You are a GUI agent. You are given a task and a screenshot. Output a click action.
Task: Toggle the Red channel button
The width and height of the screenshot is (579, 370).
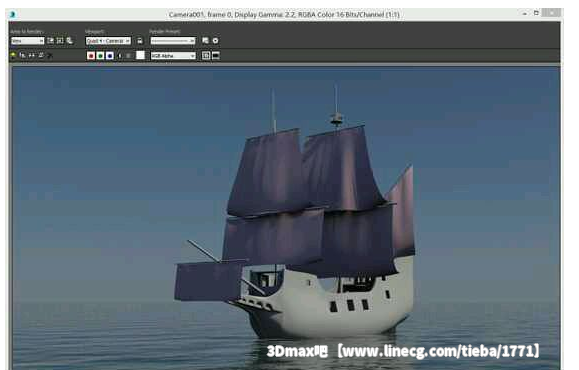91,56
